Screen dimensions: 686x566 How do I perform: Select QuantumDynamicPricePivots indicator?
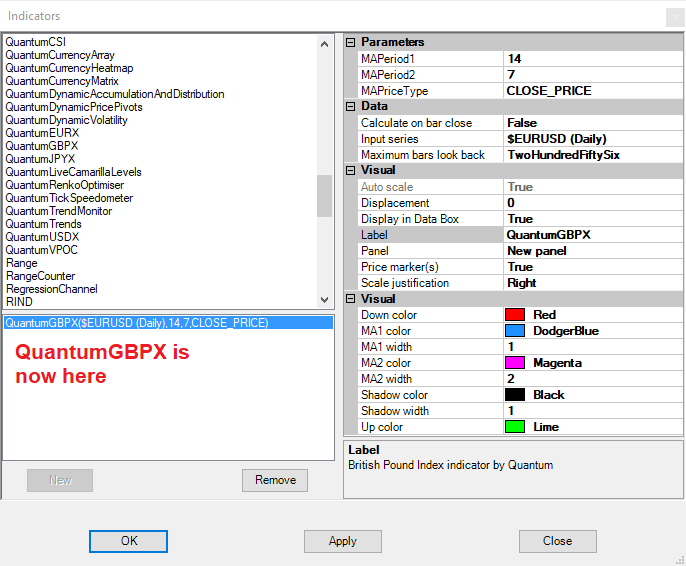pyautogui.click(x=74, y=107)
